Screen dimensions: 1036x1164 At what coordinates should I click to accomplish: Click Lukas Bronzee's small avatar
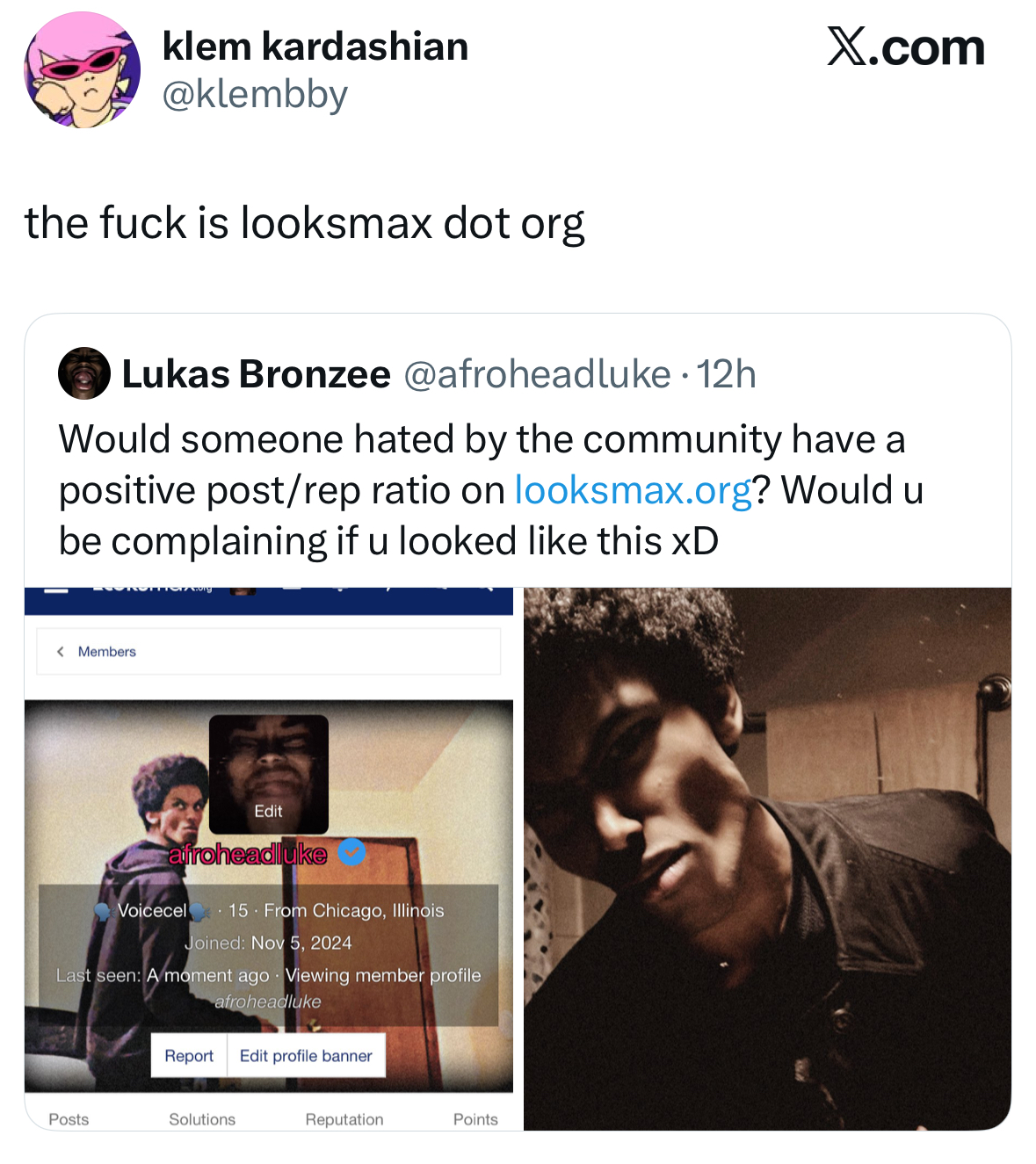click(84, 373)
